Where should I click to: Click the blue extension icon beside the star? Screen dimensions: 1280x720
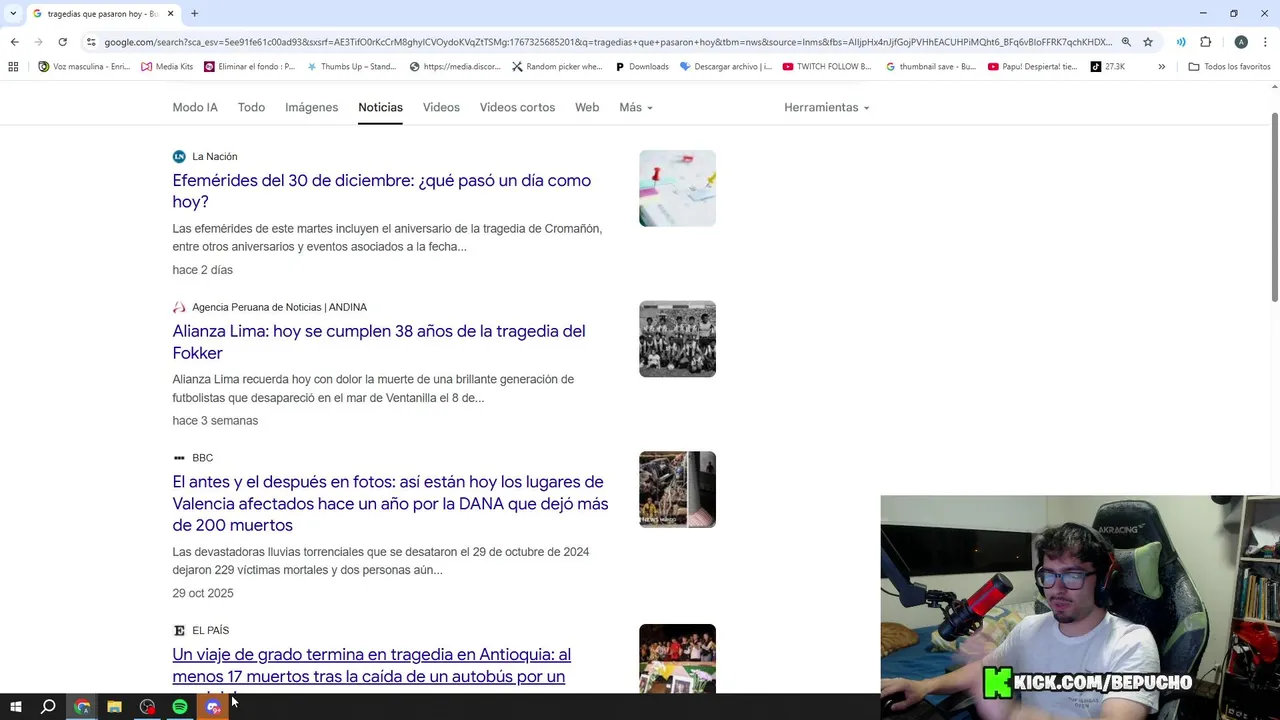tap(1181, 42)
